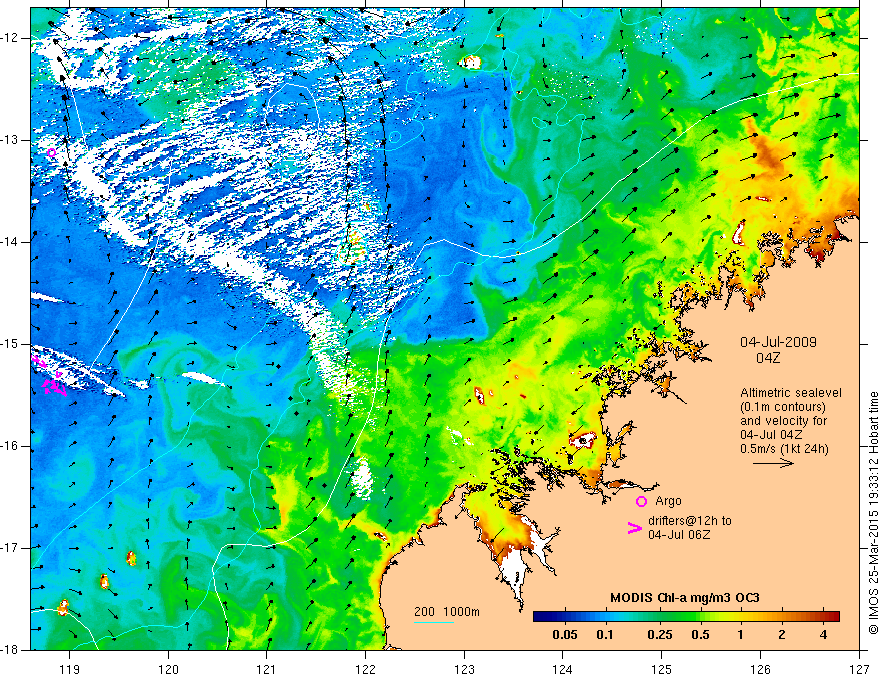This screenshot has height=680, width=880.
Task: Click the latitude axis label -18
Action: coord(10,650)
